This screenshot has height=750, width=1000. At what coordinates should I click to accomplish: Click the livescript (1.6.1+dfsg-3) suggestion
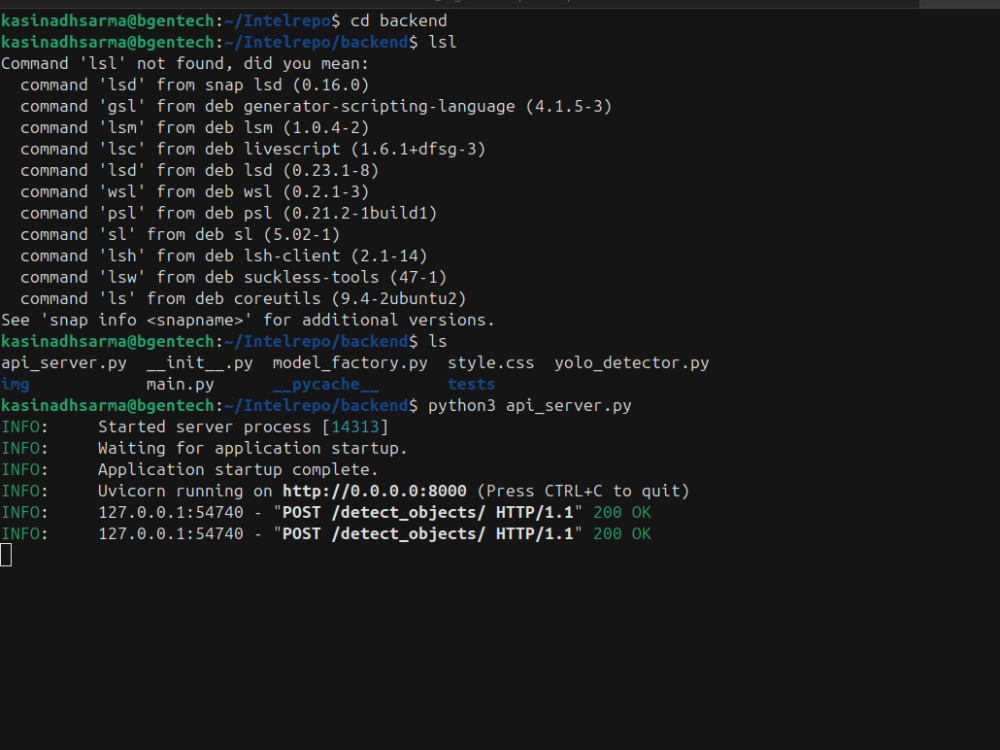pyautogui.click(x=253, y=149)
